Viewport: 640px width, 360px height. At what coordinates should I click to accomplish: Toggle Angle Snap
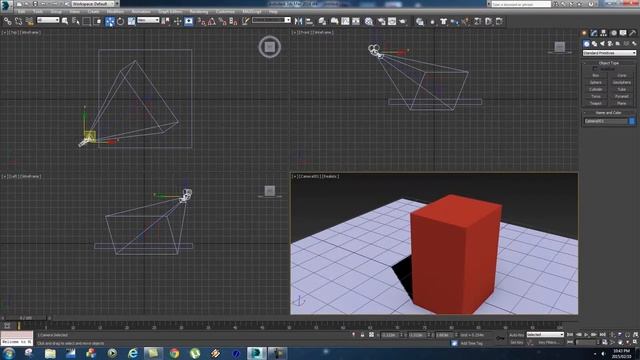click(x=212, y=21)
